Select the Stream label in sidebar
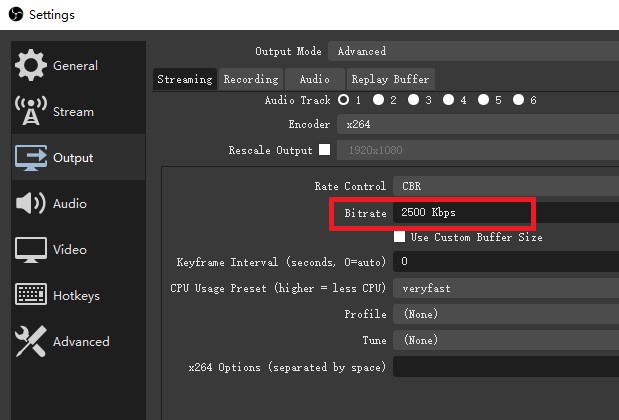 tap(73, 112)
